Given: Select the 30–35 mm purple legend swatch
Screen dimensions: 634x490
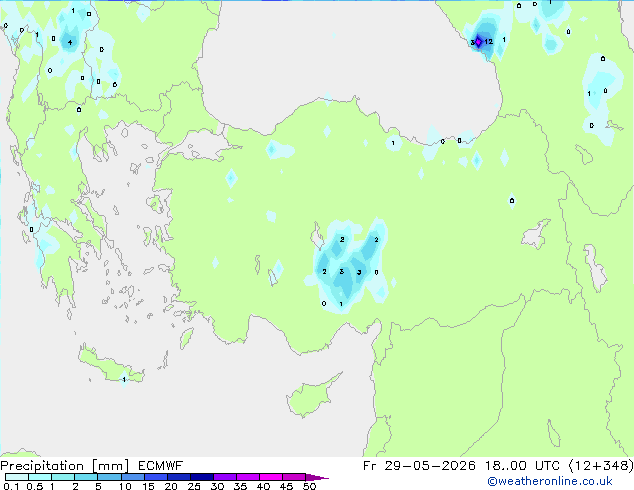Looking at the screenshot, I should coord(225,477).
